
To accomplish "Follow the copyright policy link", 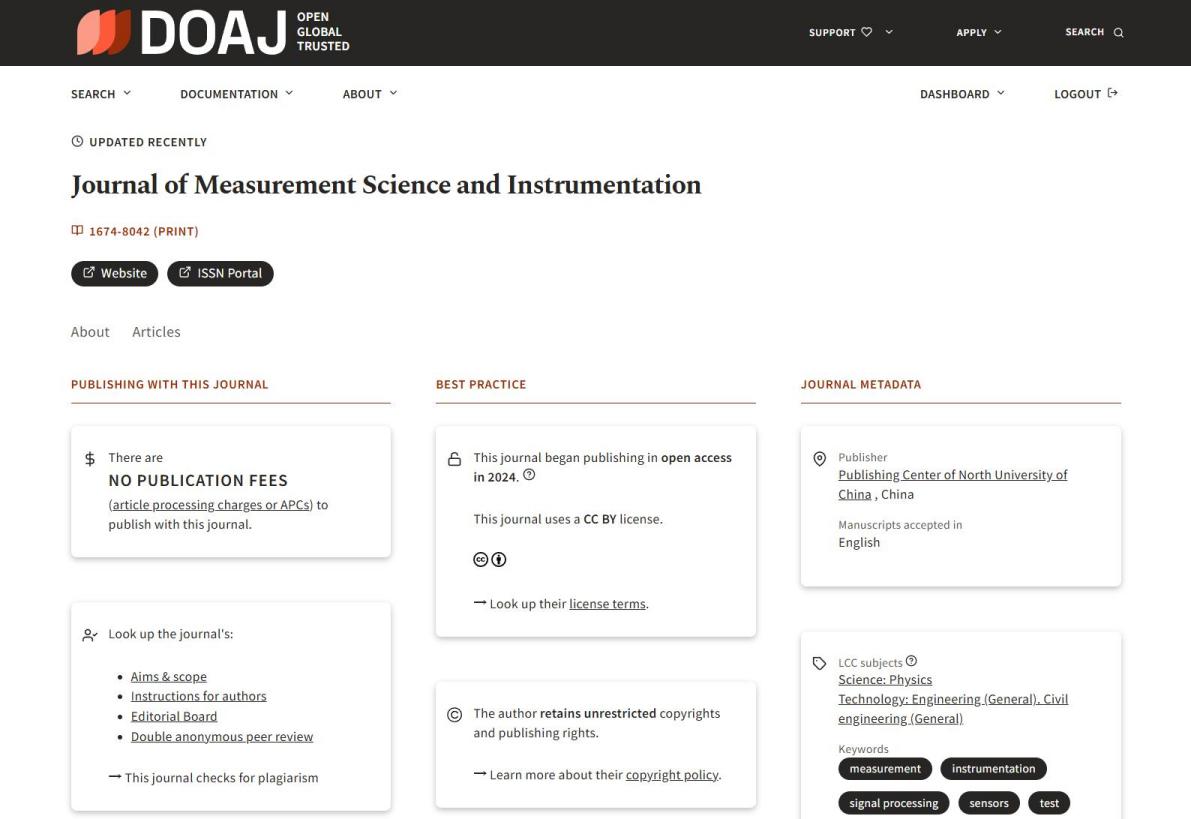I will (672, 775).
